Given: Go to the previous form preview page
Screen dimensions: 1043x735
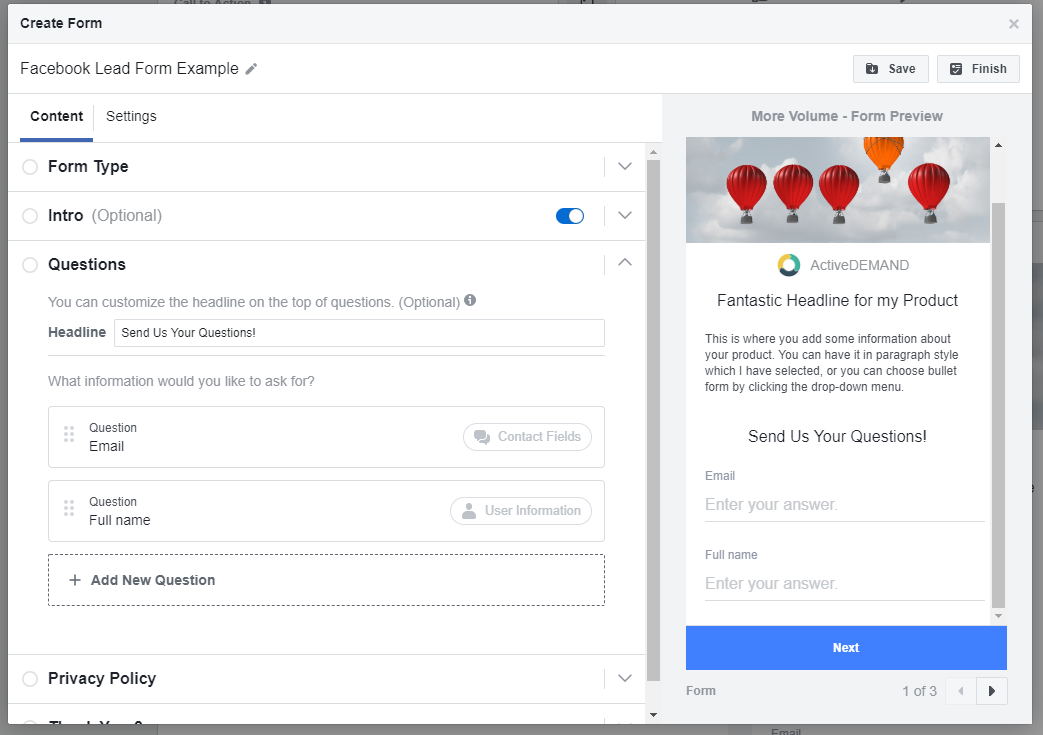Looking at the screenshot, I should 961,691.
